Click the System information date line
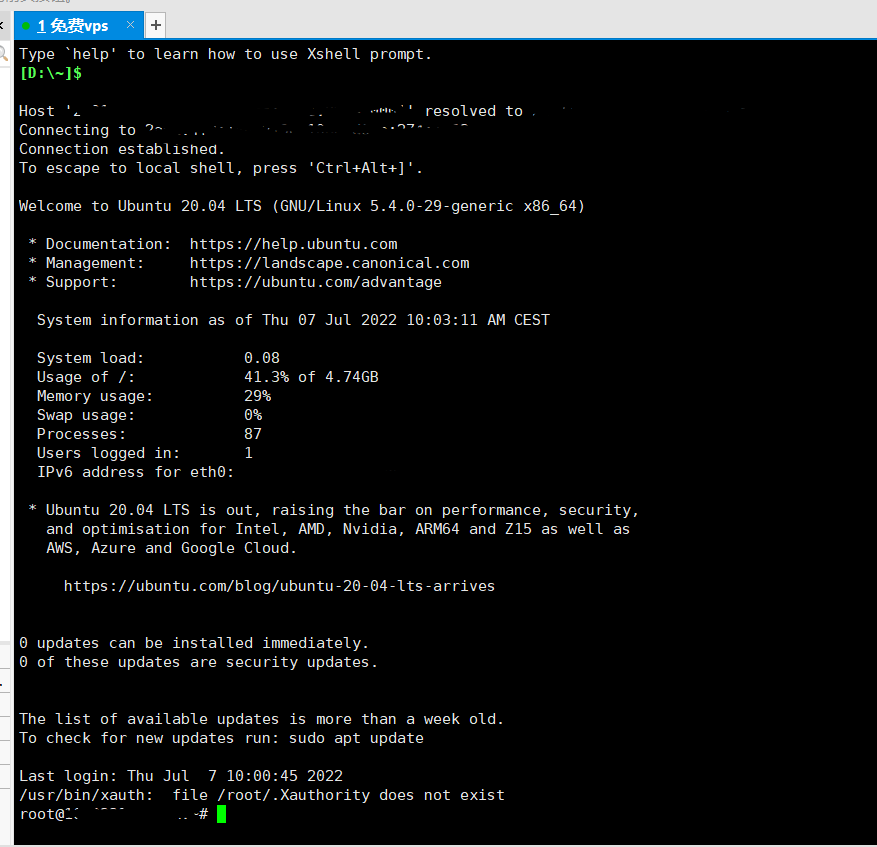The width and height of the screenshot is (877, 847). click(x=293, y=320)
